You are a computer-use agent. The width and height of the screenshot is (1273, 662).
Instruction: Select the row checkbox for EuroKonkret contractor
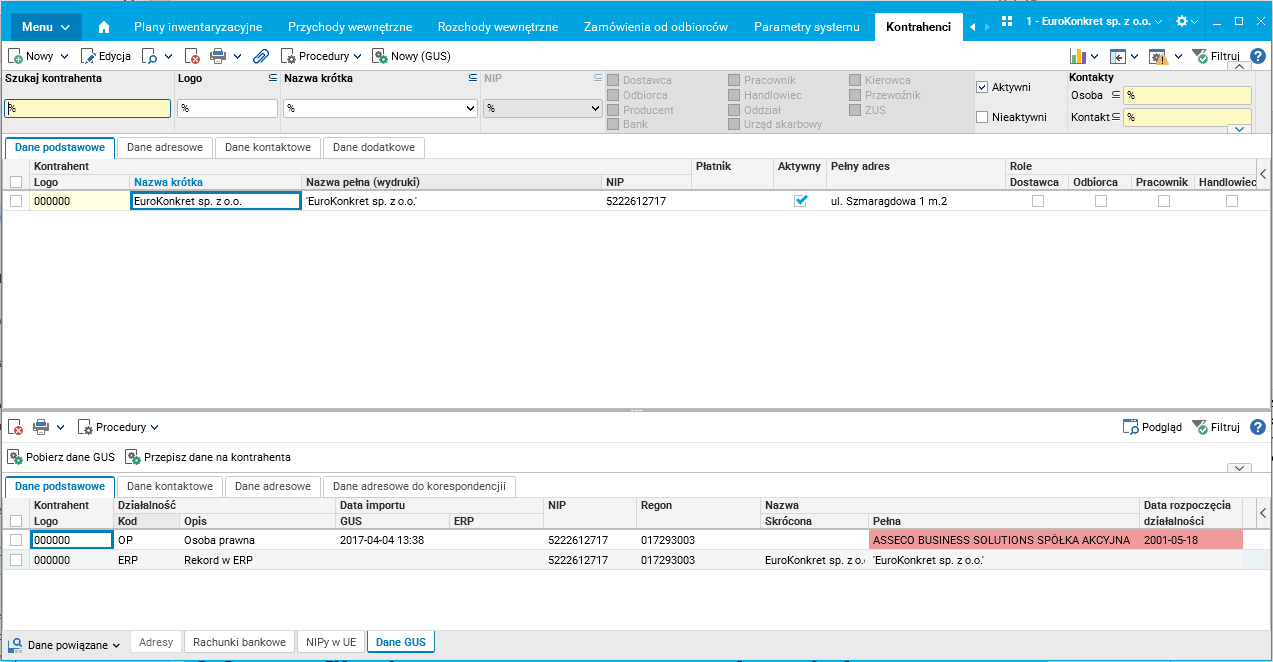(16, 201)
